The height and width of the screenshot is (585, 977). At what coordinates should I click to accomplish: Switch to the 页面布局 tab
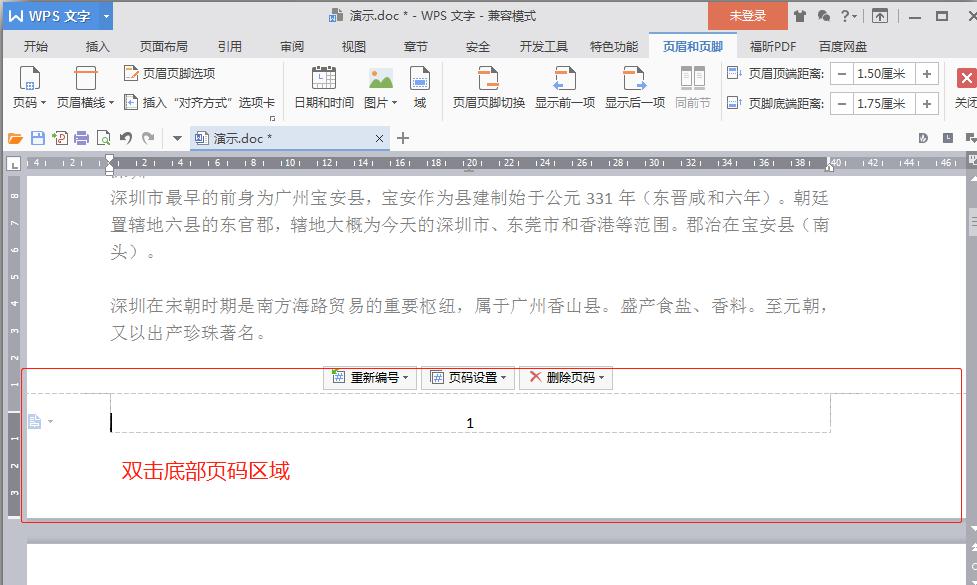point(163,47)
